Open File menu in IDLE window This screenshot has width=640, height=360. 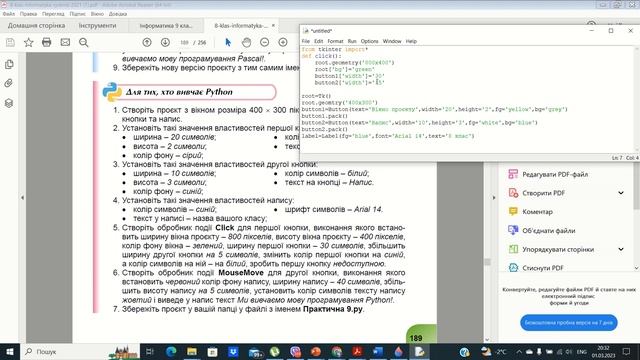305,41
